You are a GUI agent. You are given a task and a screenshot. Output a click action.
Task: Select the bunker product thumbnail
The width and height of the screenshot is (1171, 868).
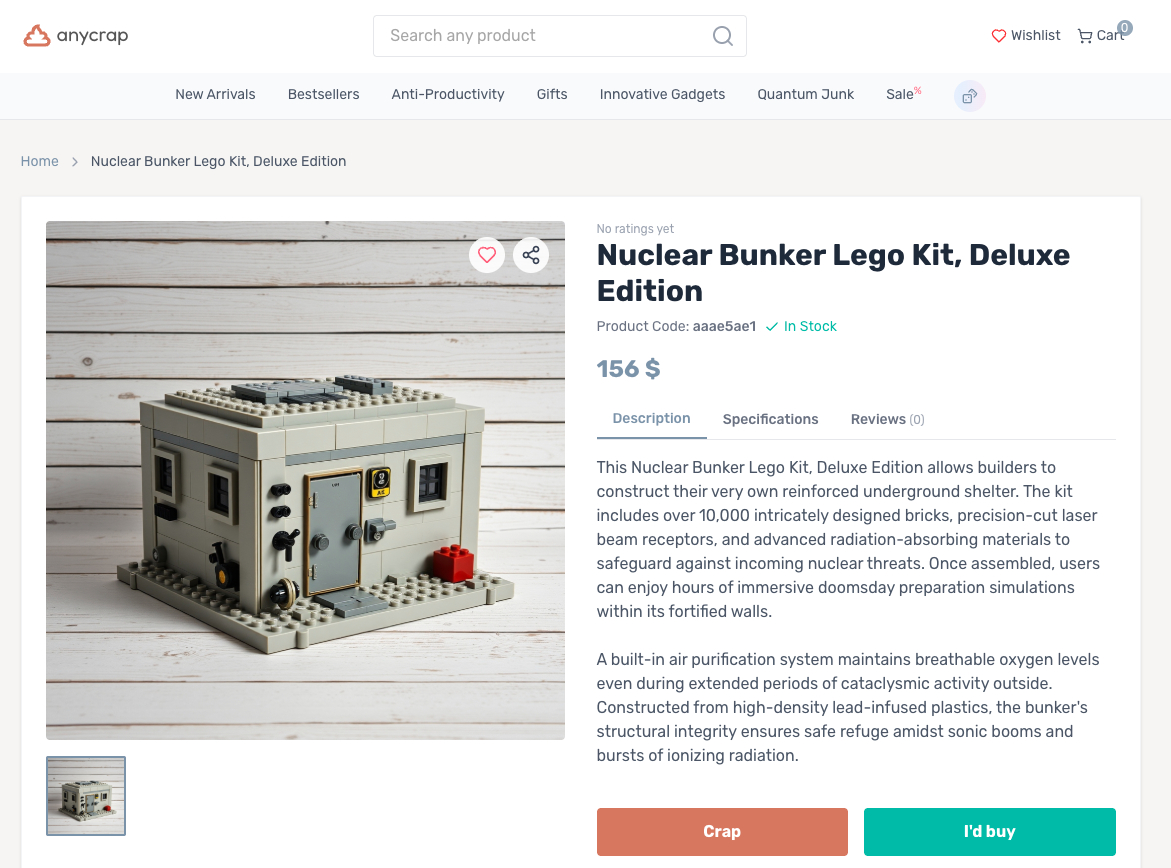tap(86, 796)
